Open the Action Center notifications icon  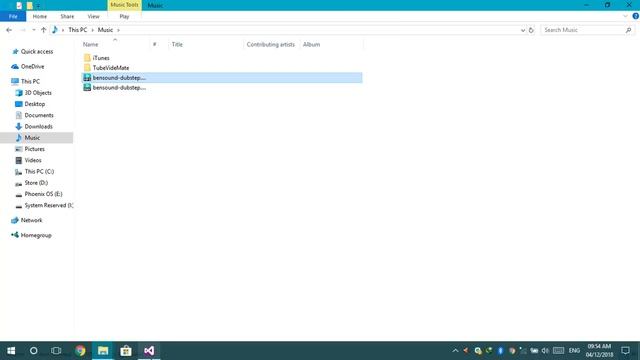pos(625,351)
